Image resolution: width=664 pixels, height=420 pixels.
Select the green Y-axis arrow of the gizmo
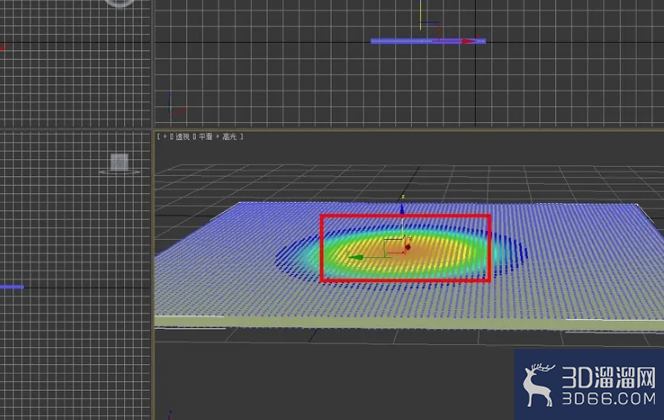pos(355,257)
